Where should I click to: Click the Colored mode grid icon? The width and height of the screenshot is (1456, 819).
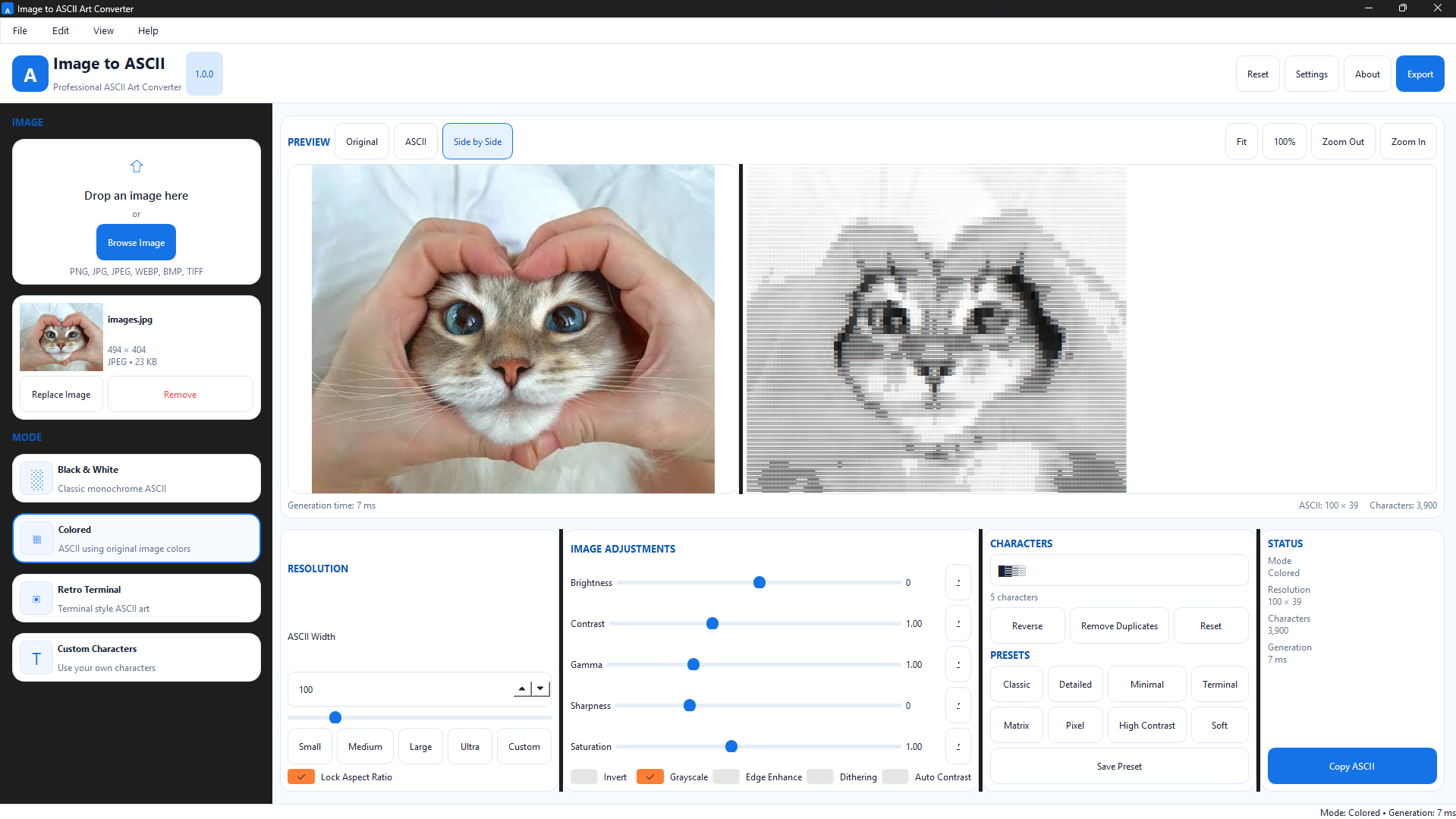coord(36,539)
